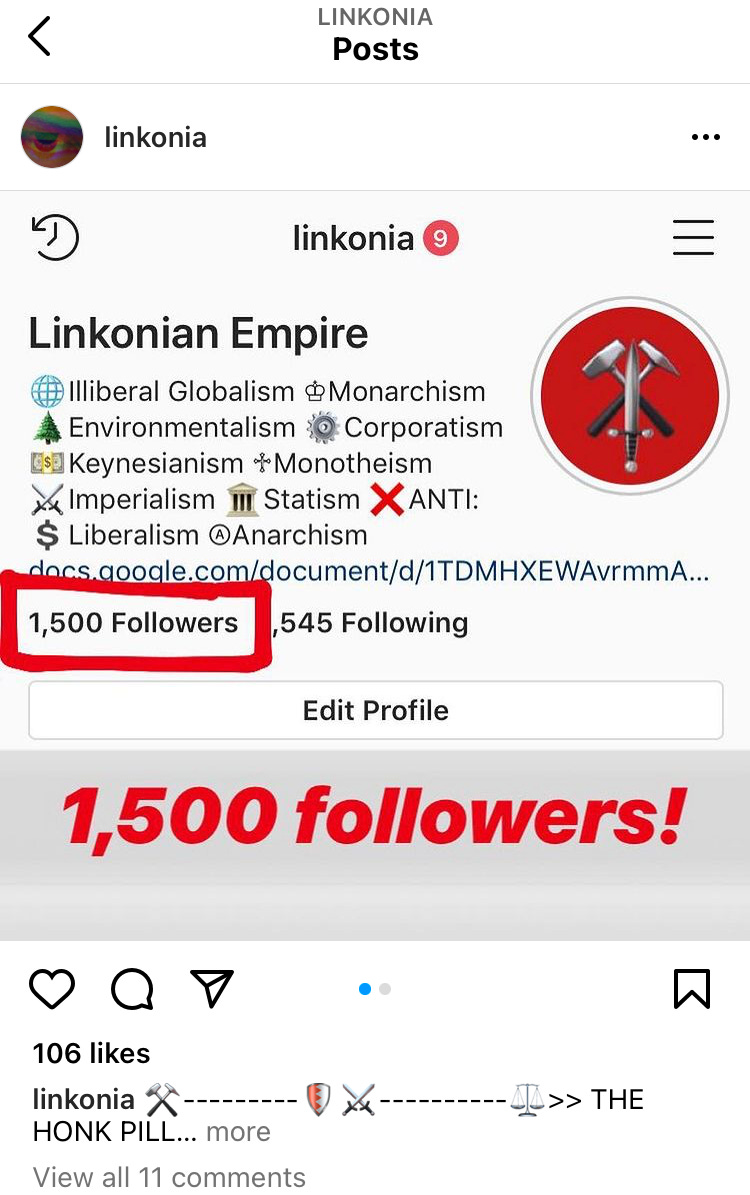
Task: Open the docs.google.com document link
Action: click(x=369, y=570)
